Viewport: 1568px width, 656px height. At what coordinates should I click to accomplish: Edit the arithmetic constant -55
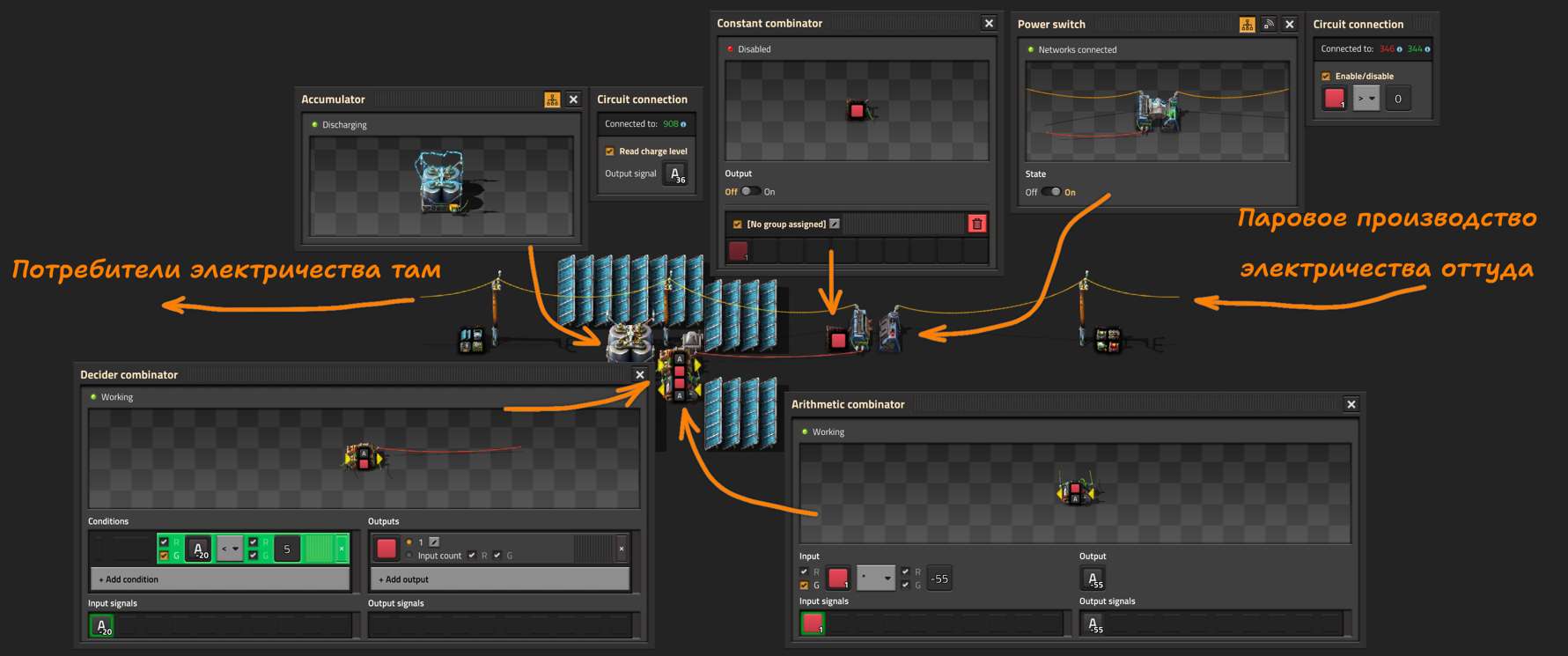[x=939, y=579]
